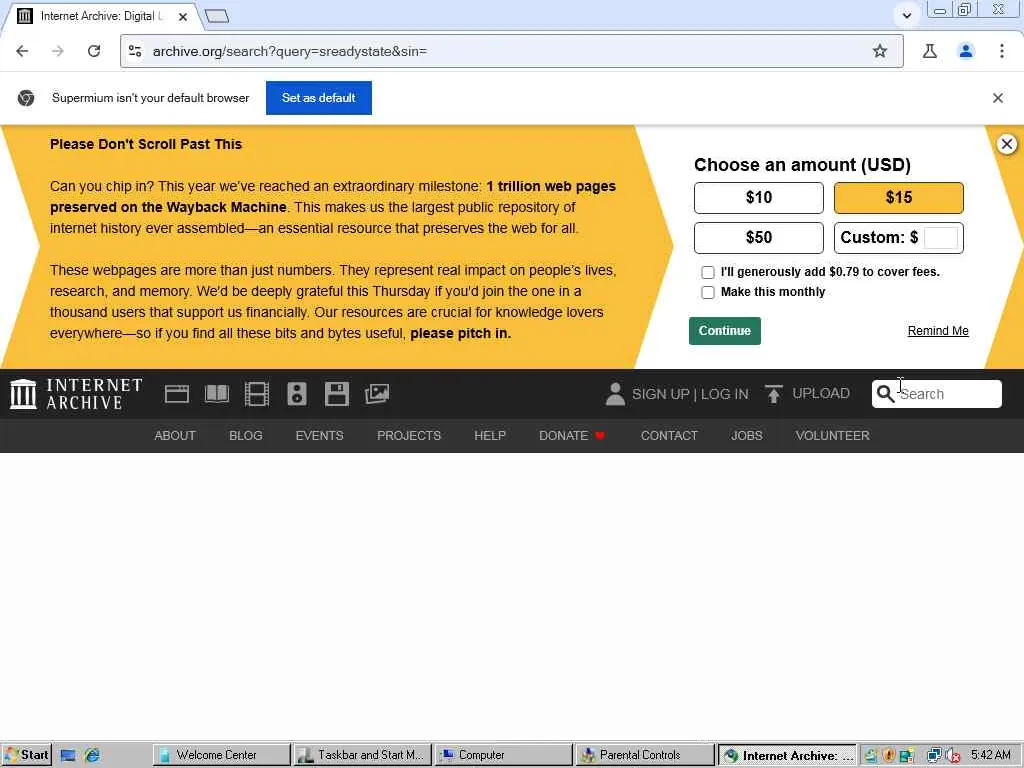This screenshot has height=768, width=1024.
Task: Open the JOBS menu item
Action: pyautogui.click(x=746, y=436)
